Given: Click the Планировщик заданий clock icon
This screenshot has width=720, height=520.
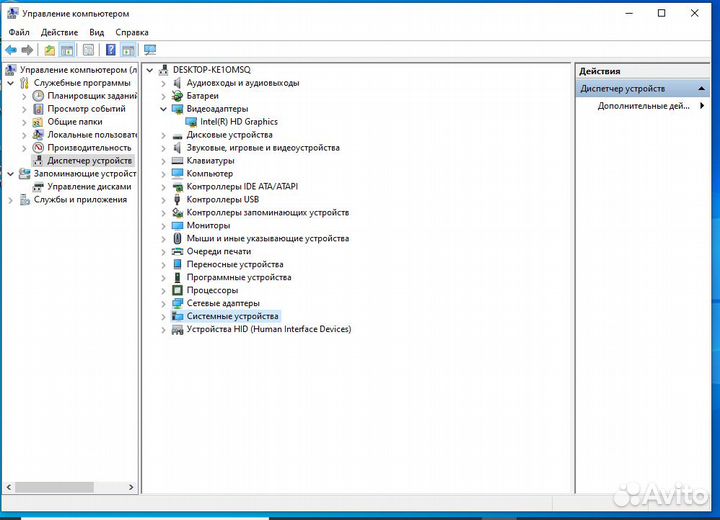Looking at the screenshot, I should tap(38, 96).
